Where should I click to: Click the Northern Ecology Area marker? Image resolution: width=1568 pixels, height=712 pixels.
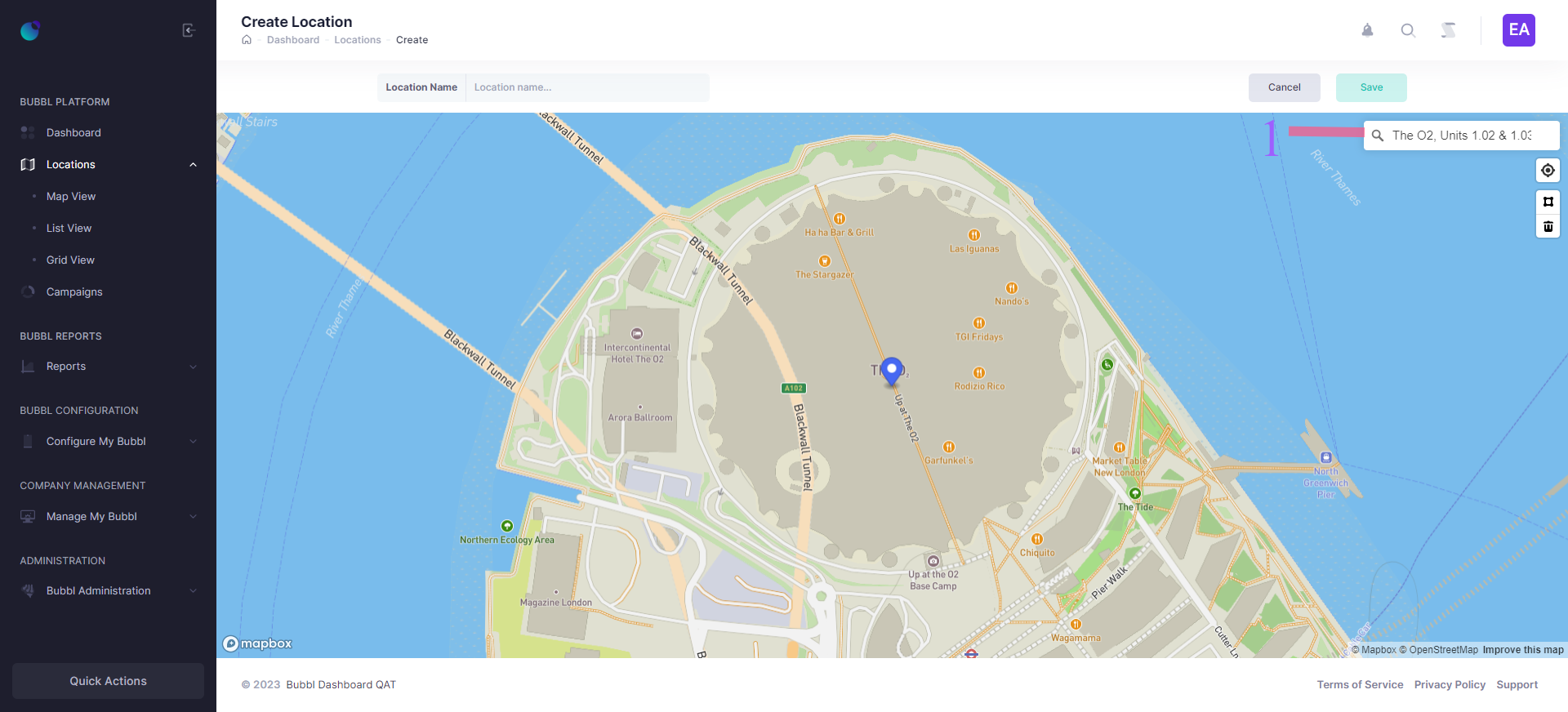pos(507,527)
